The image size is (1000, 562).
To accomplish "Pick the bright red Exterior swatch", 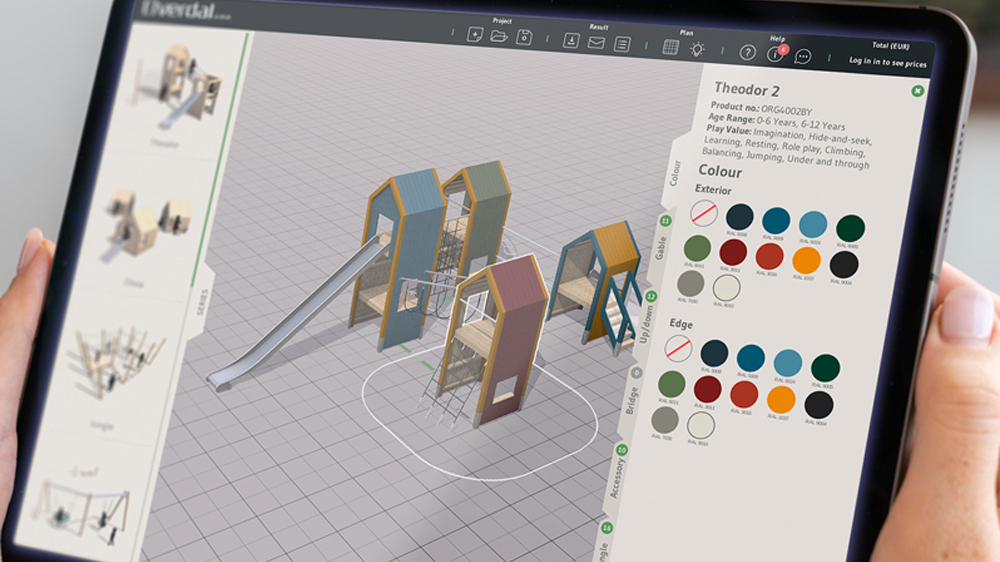I will (769, 256).
